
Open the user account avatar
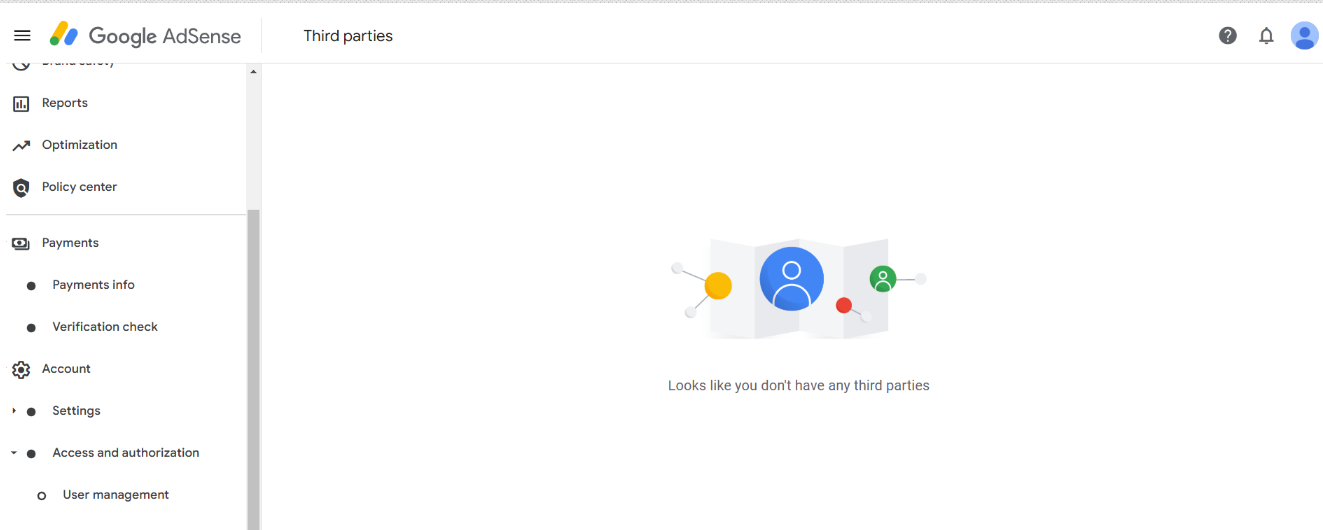[x=1305, y=36]
